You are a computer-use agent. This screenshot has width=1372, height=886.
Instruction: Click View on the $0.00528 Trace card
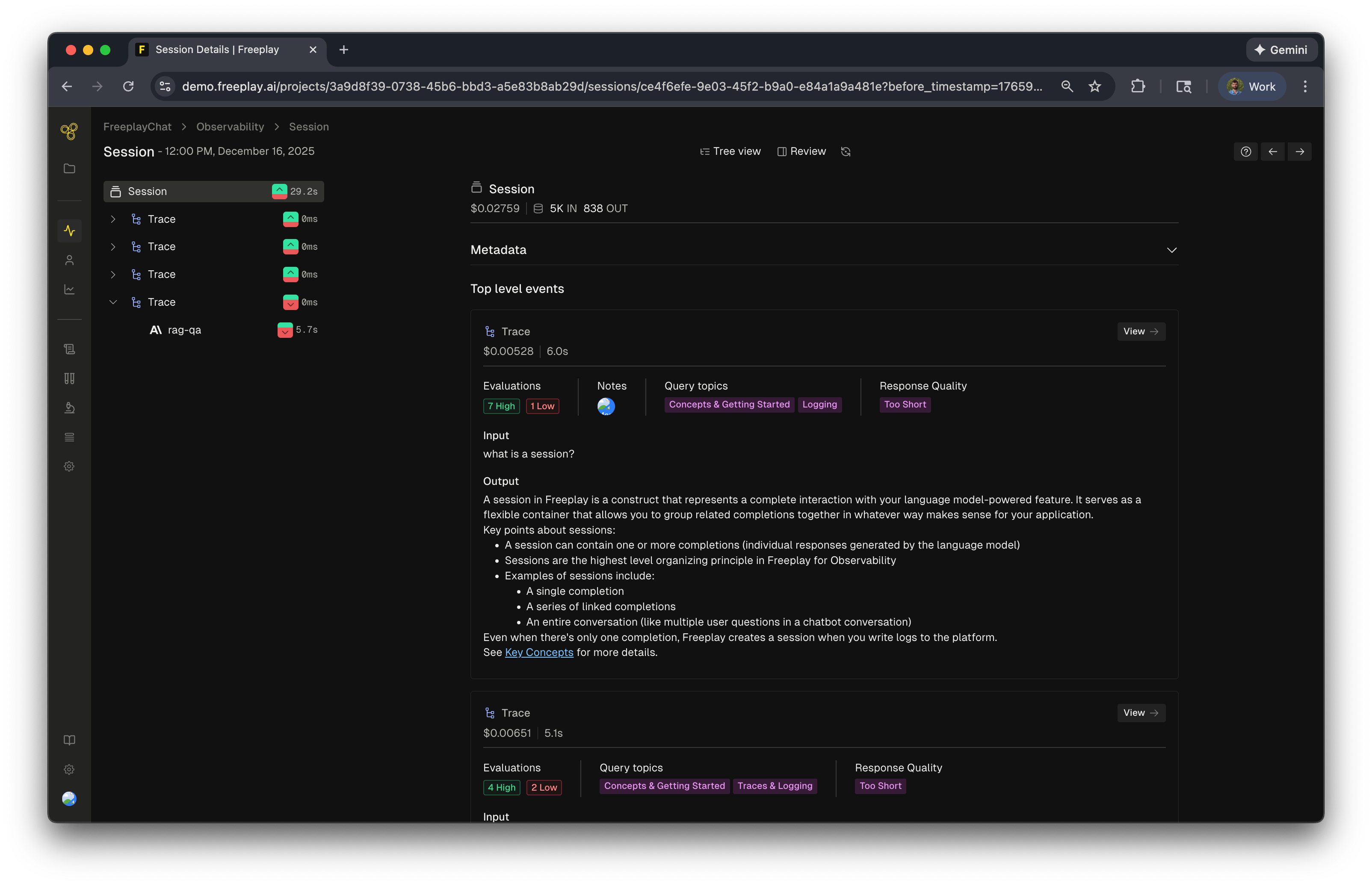[x=1141, y=331]
